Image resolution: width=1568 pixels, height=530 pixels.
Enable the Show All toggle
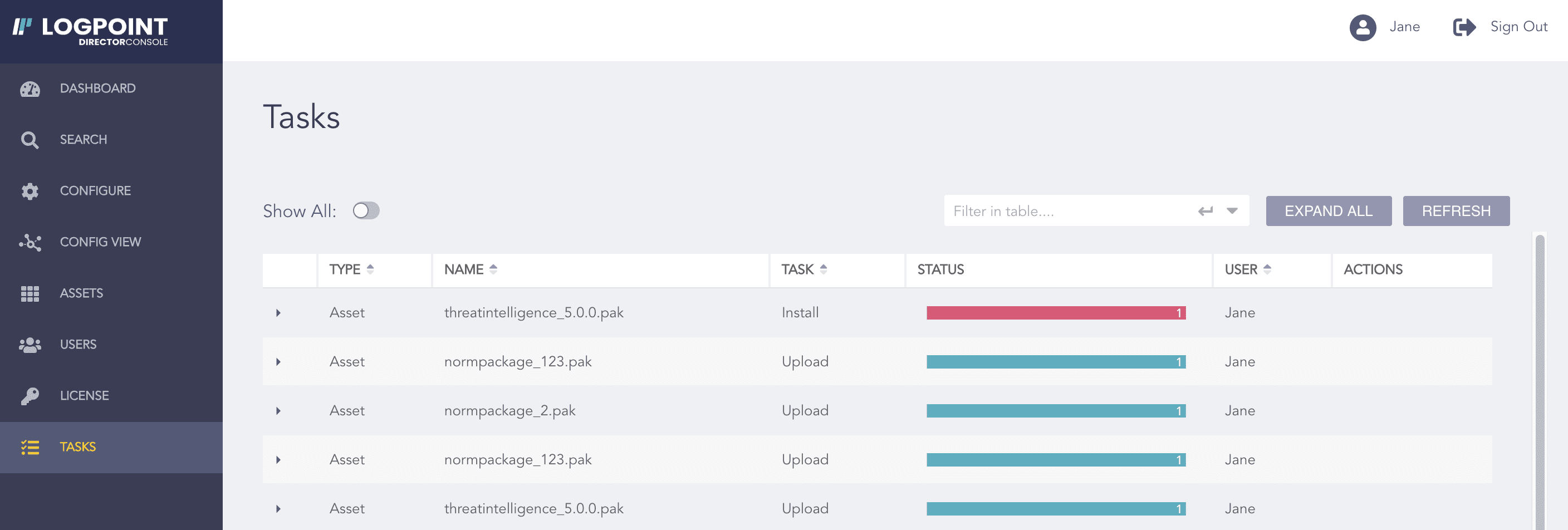[366, 210]
